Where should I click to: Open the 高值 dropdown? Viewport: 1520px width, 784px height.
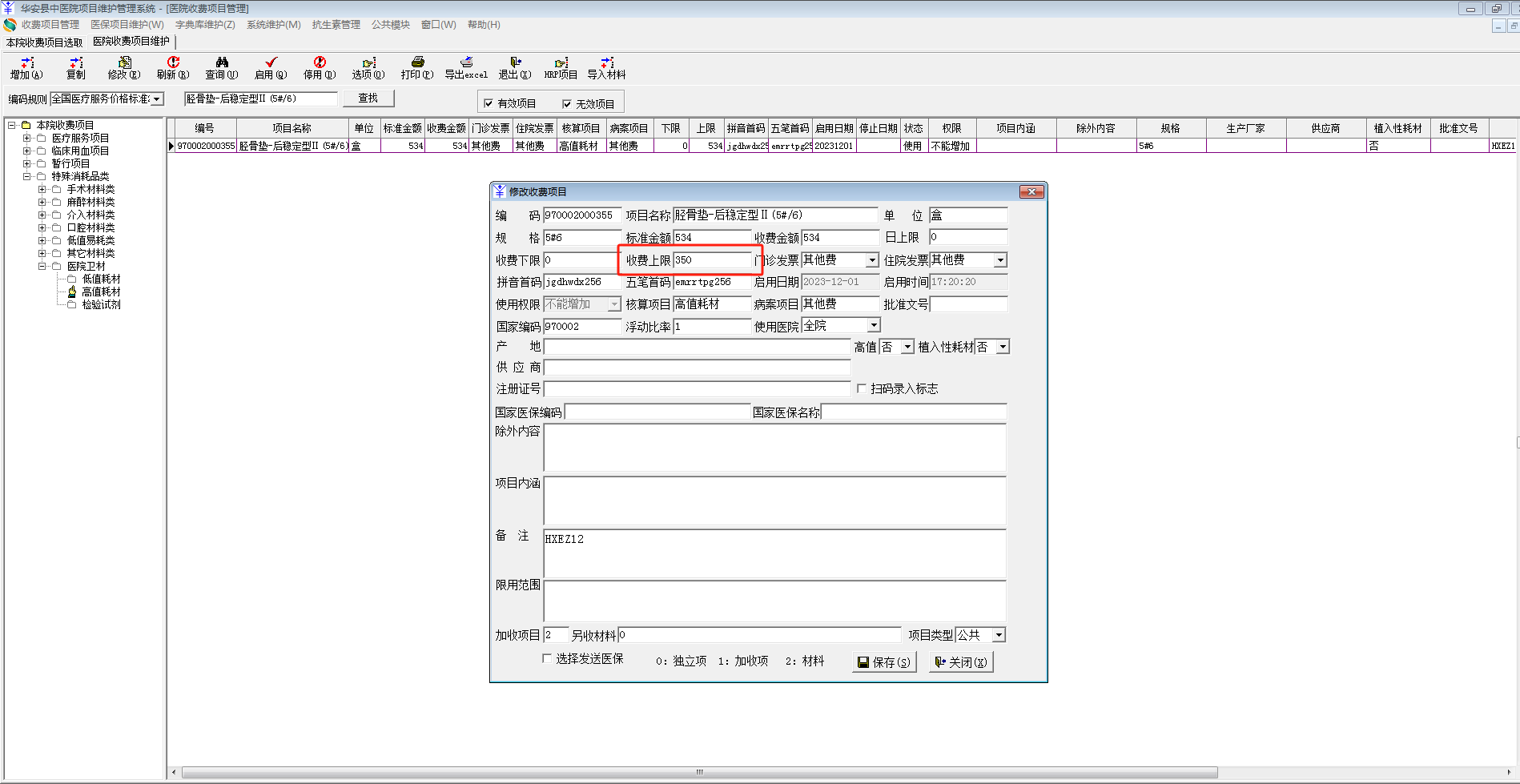coord(907,347)
